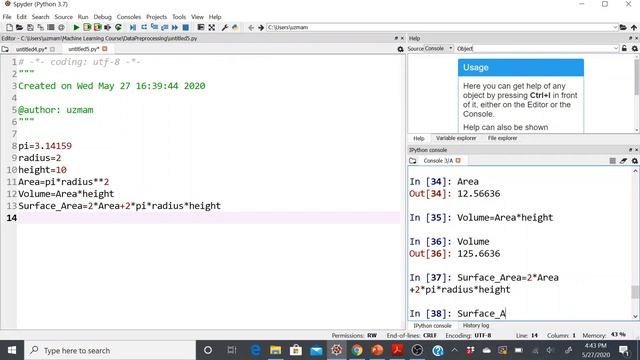This screenshot has height=360, width=640.
Task: Clear the IPython console with the eraser
Action: tap(623, 161)
